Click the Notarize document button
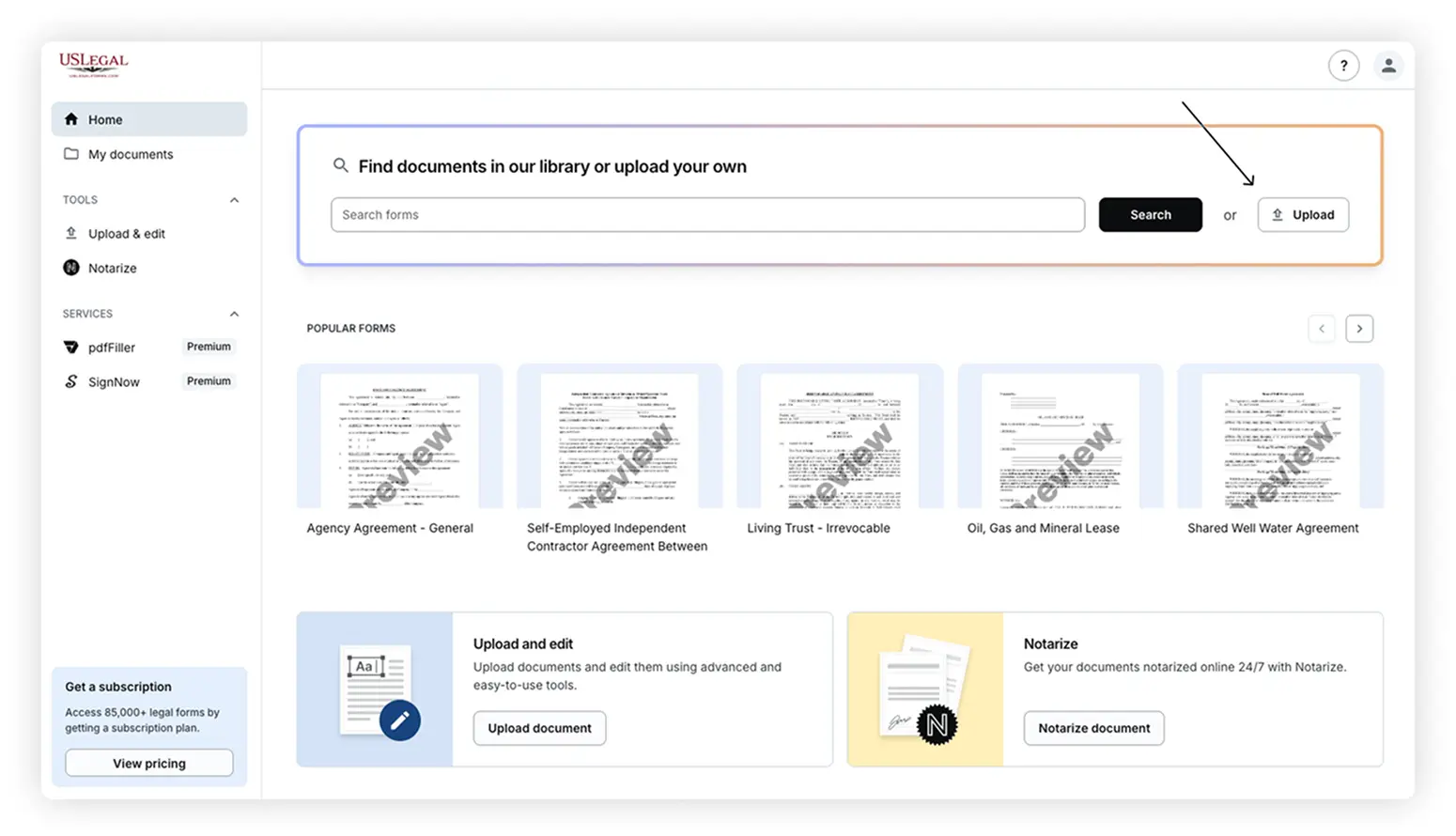Image resolution: width=1456 pixels, height=836 pixels. coord(1093,728)
